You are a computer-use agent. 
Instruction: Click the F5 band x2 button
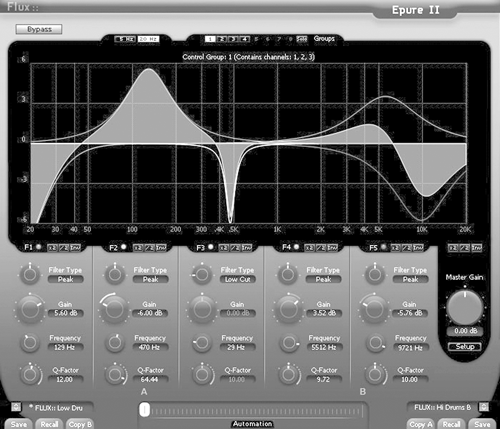click(x=395, y=248)
